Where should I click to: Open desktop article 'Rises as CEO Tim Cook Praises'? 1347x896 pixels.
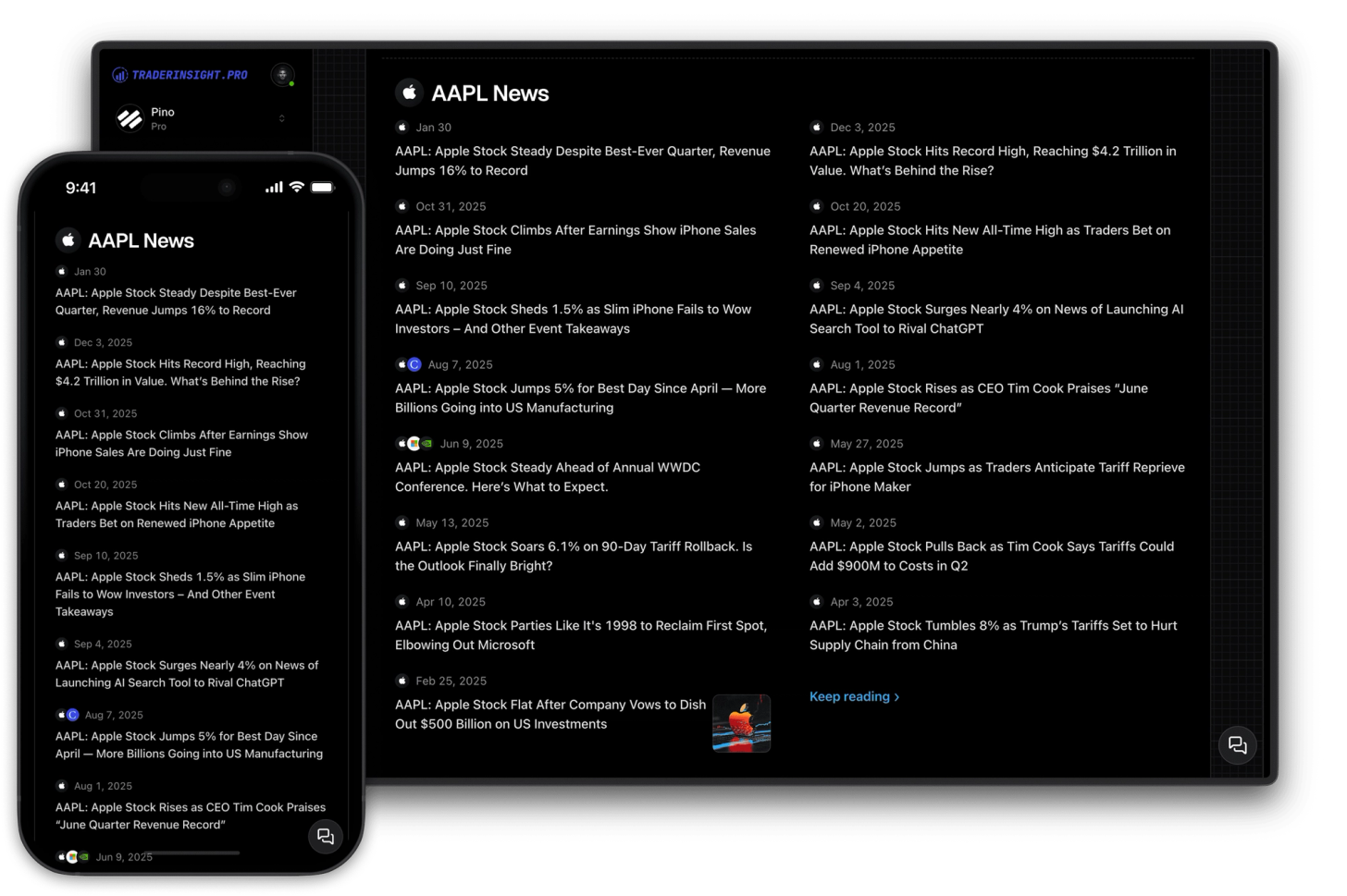979,398
